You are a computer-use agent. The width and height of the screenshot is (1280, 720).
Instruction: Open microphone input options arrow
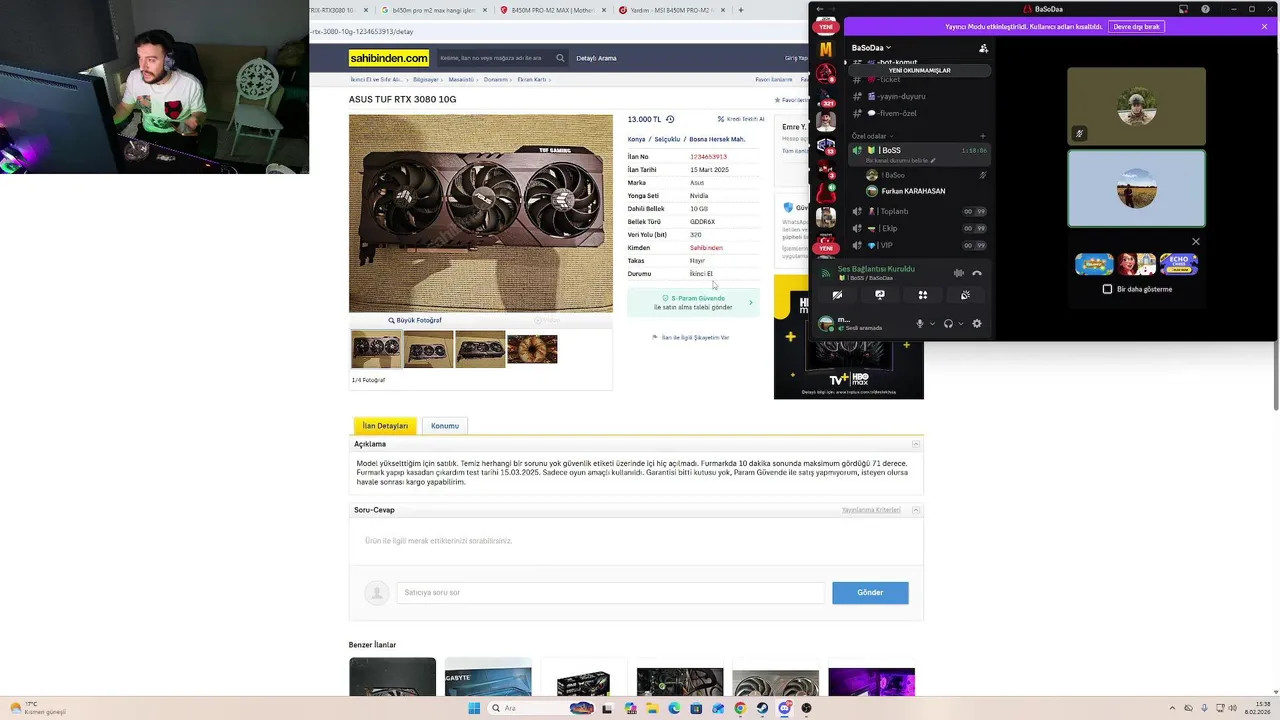tap(932, 323)
